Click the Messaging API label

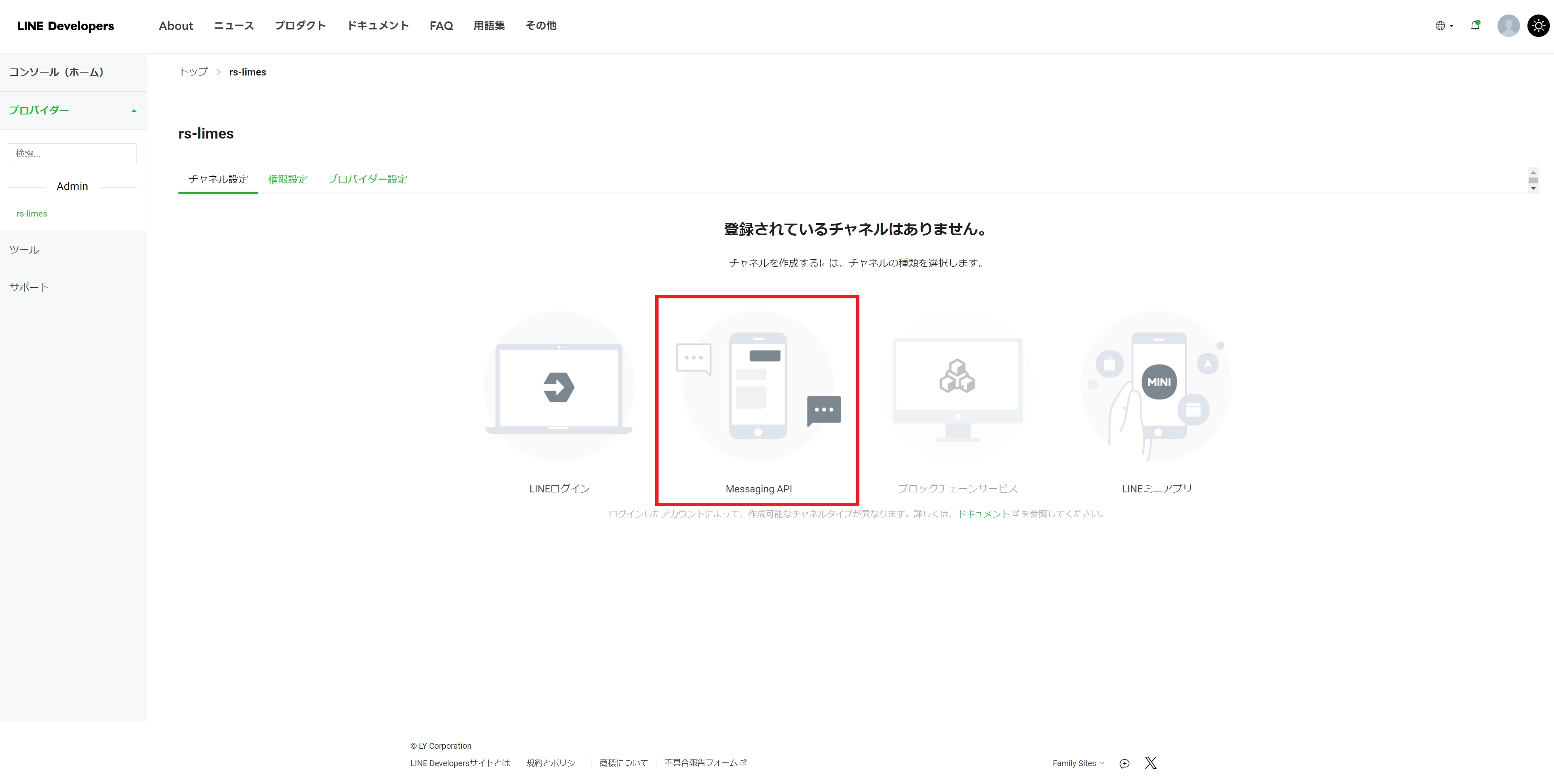click(758, 489)
